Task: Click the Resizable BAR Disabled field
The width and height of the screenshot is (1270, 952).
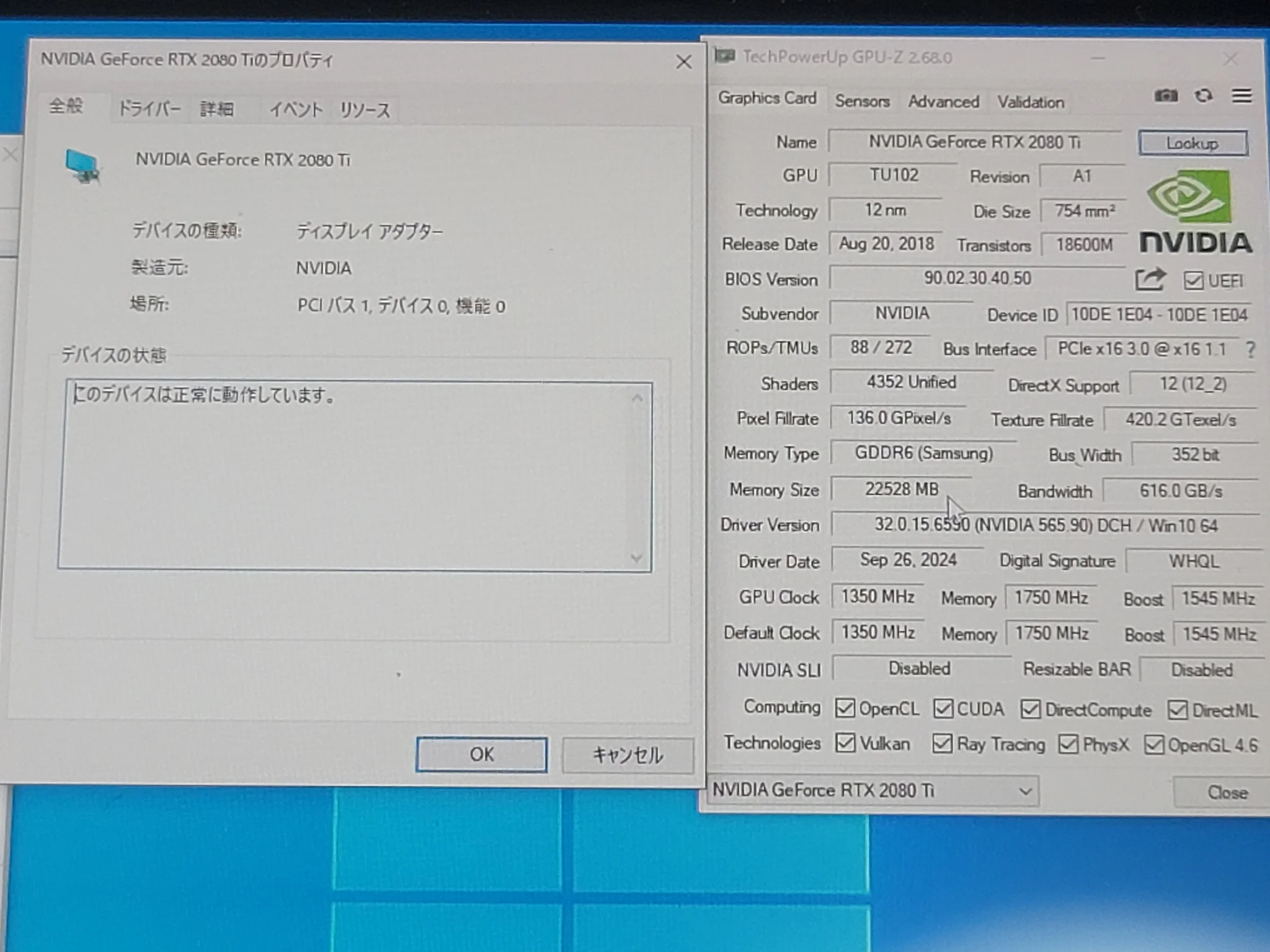Action: [1202, 670]
